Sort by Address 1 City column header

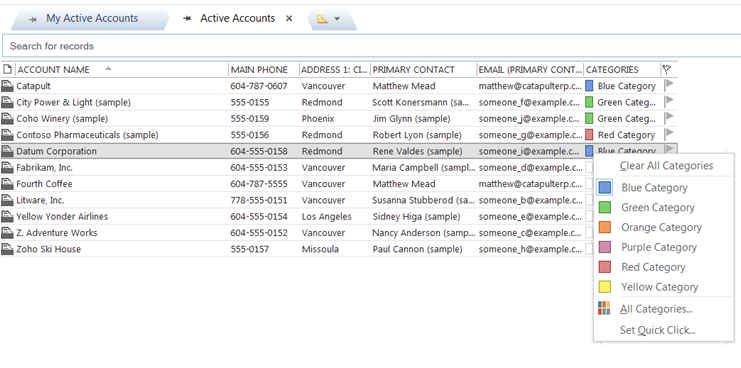tap(335, 69)
